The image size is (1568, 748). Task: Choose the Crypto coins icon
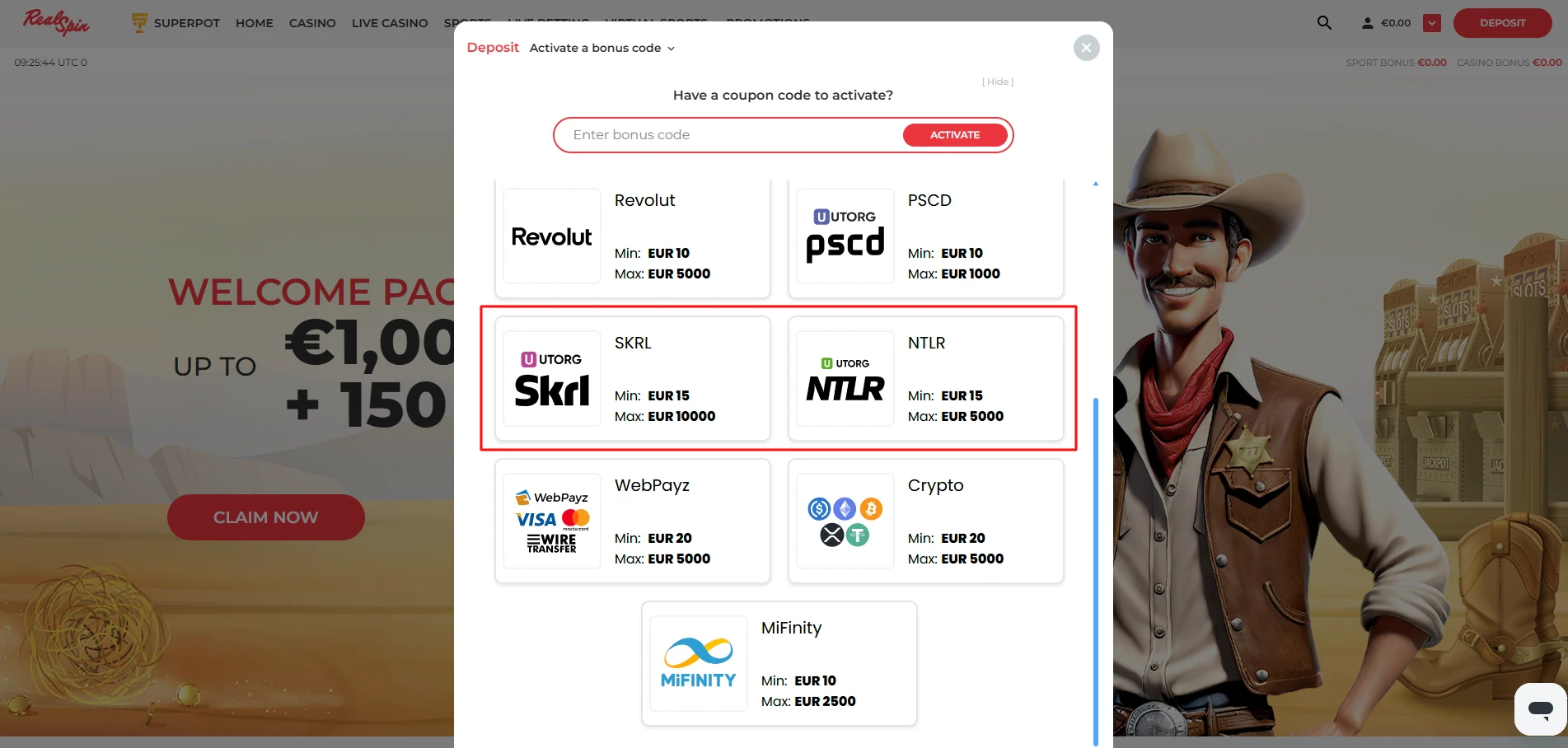845,521
